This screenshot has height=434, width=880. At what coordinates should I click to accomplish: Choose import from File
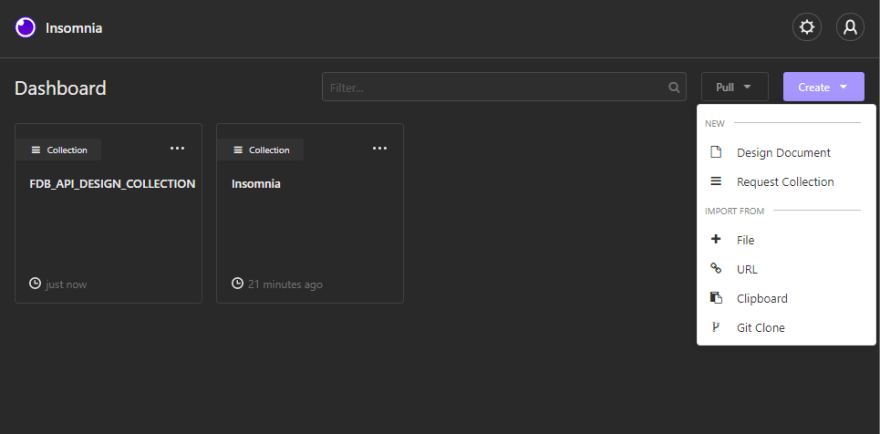786,240
